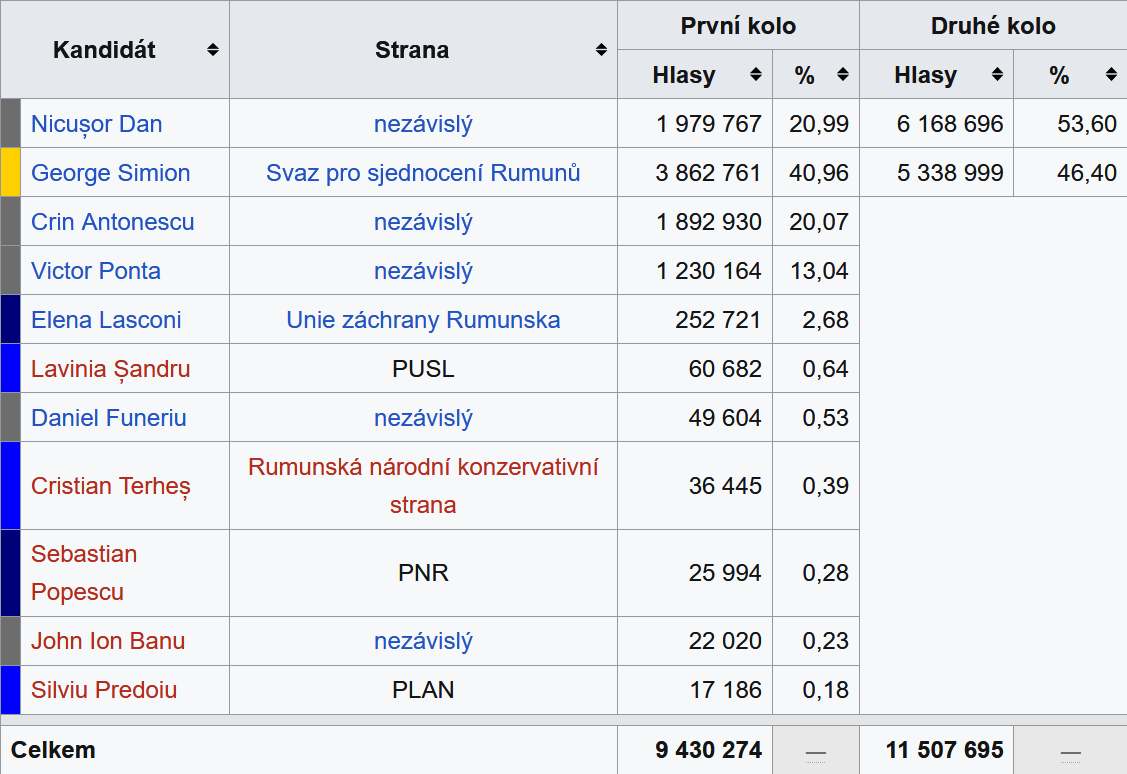Open George Simion candidate link

pyautogui.click(x=111, y=172)
